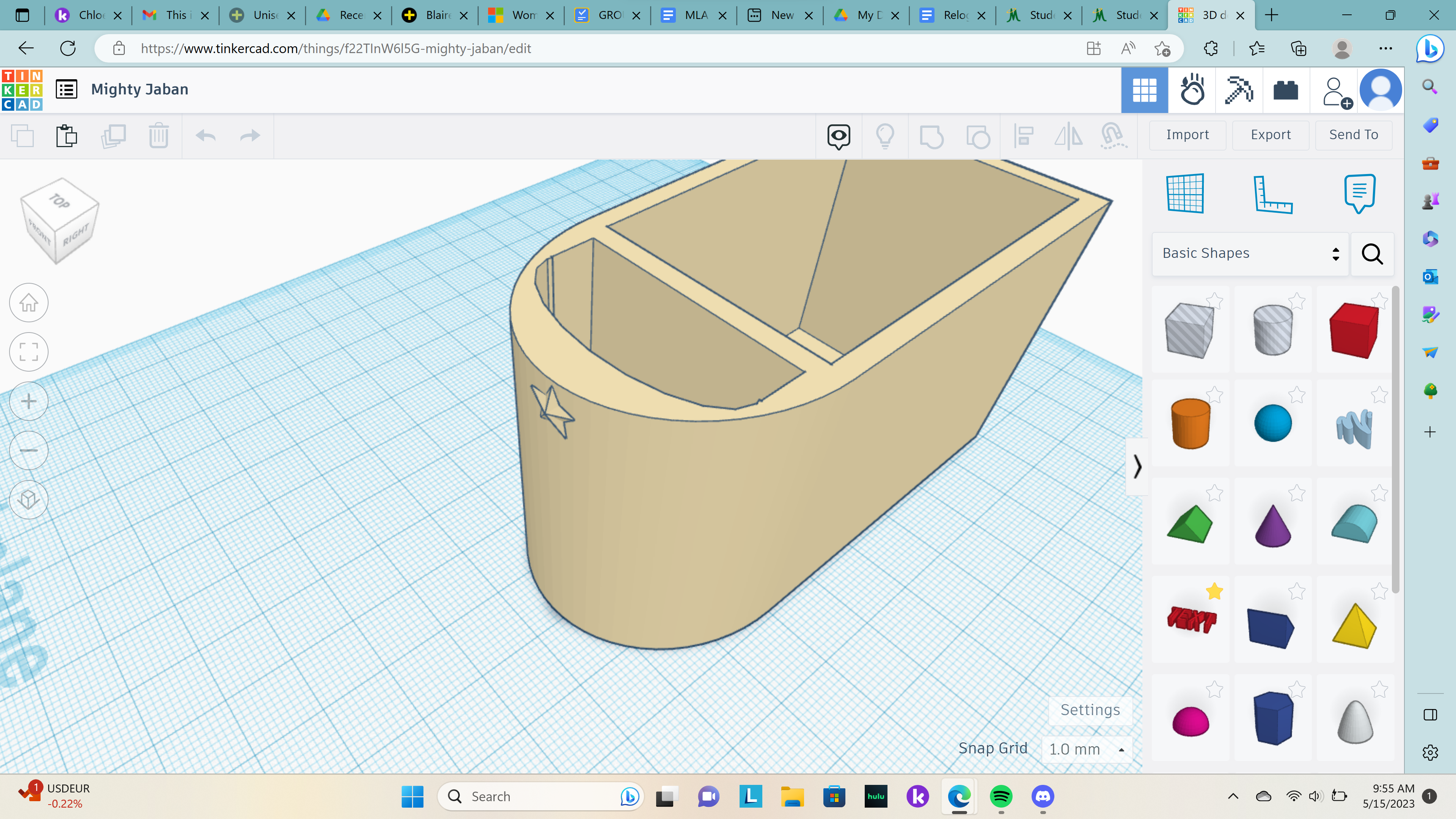Click the Notes light bulb icon

click(x=885, y=136)
